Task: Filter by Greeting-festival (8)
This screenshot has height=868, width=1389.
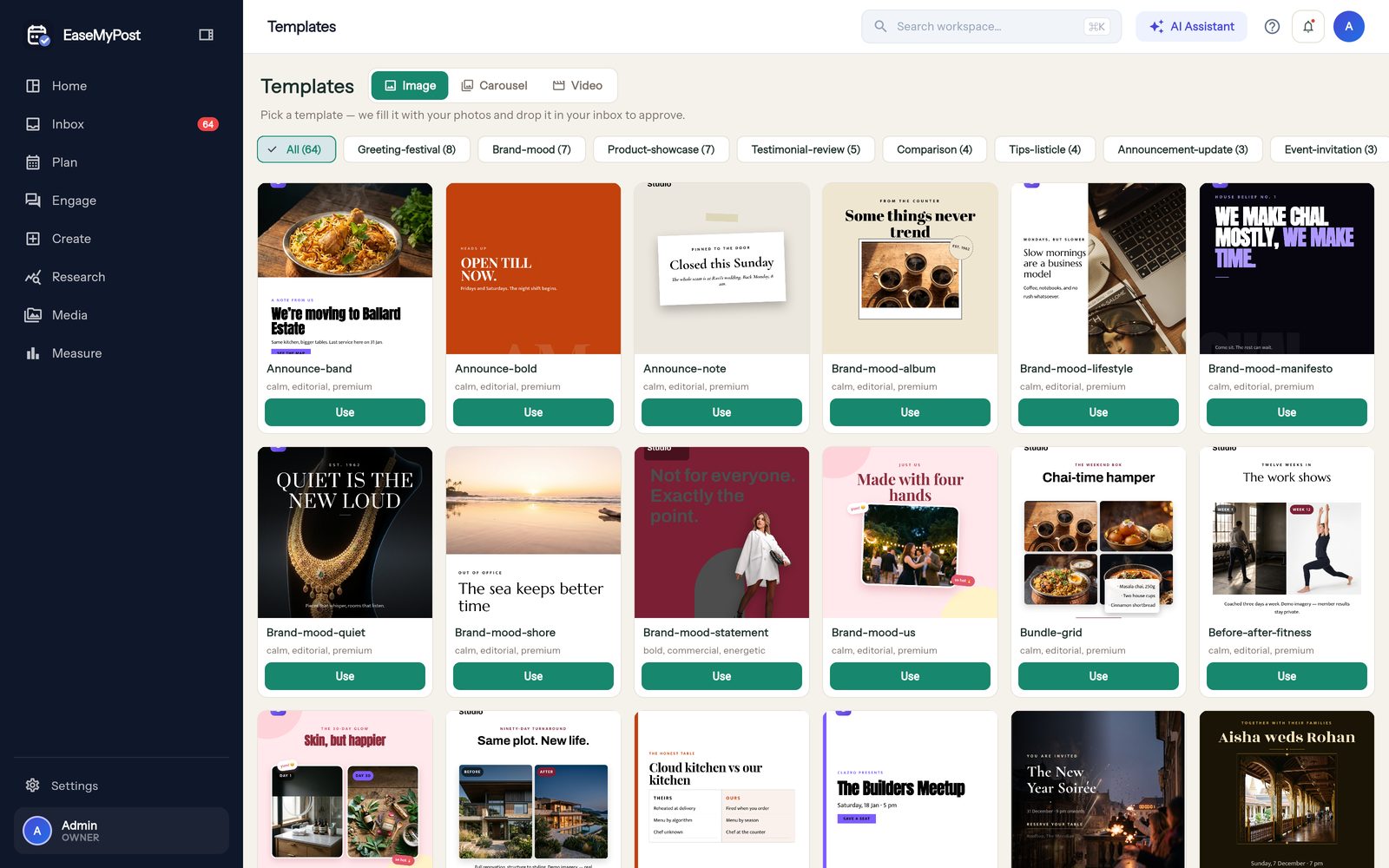Action: point(406,149)
